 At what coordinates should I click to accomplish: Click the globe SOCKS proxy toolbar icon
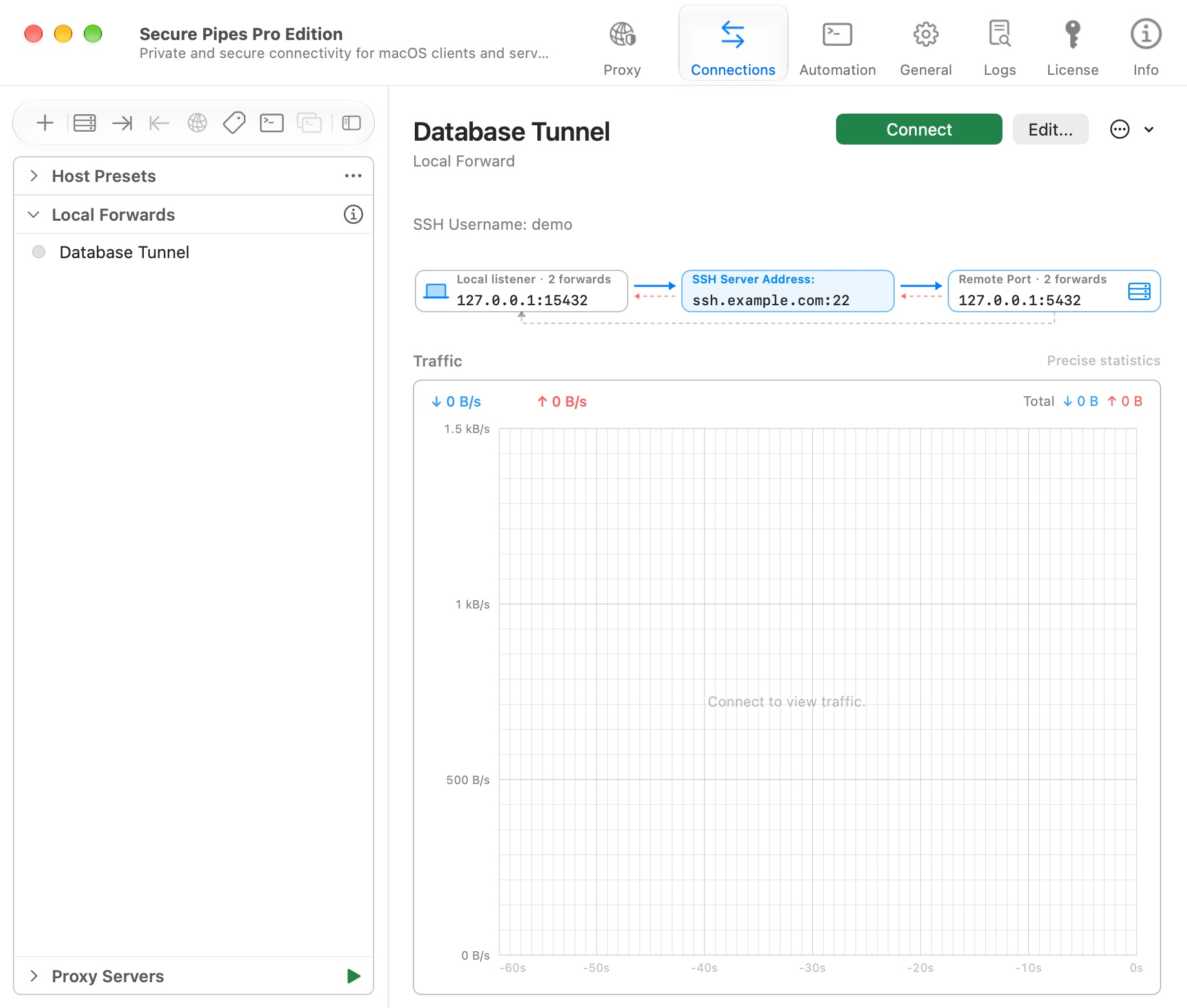197,123
